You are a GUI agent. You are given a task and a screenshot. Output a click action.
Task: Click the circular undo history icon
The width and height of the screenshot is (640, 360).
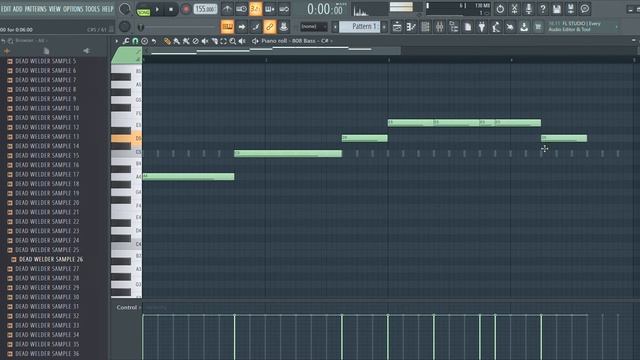point(500,9)
